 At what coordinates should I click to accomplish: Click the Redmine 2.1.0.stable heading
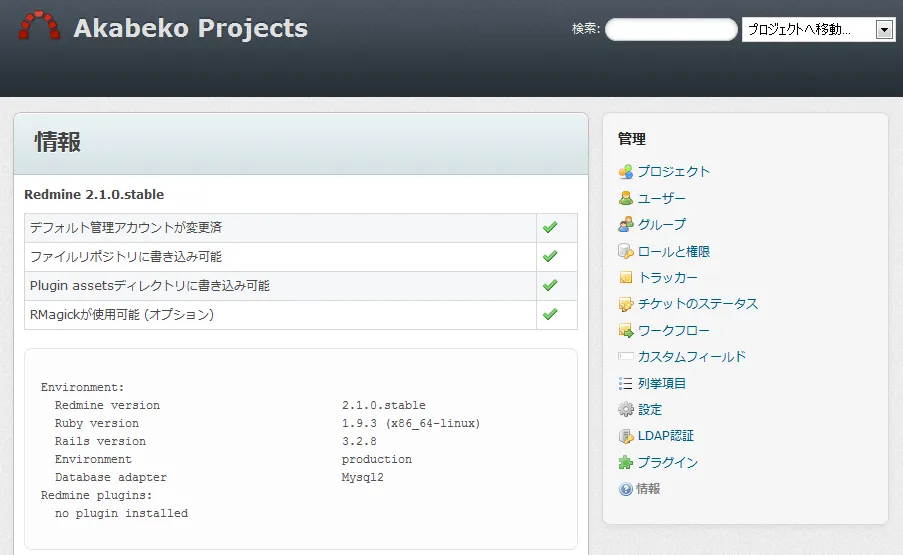coord(94,195)
